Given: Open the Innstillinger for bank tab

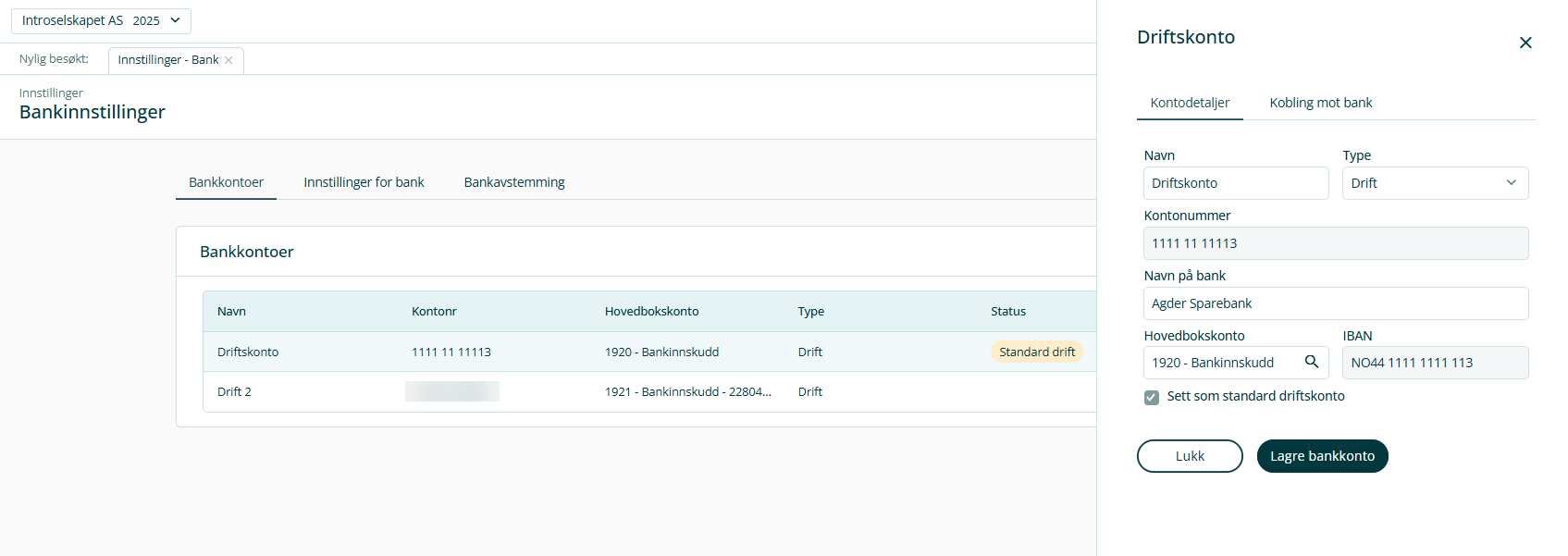Looking at the screenshot, I should tap(364, 182).
